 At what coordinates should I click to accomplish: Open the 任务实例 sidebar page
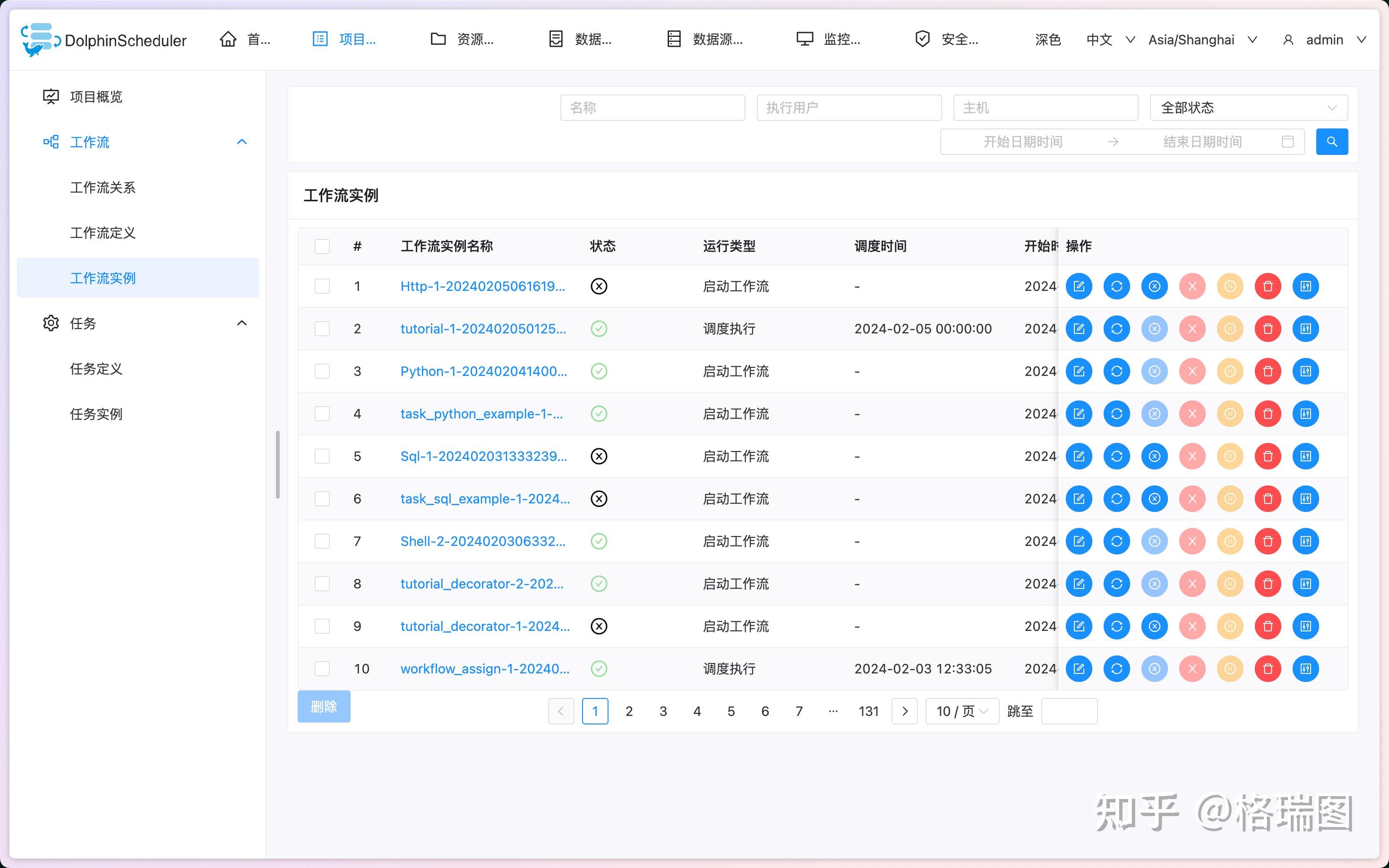click(x=96, y=414)
